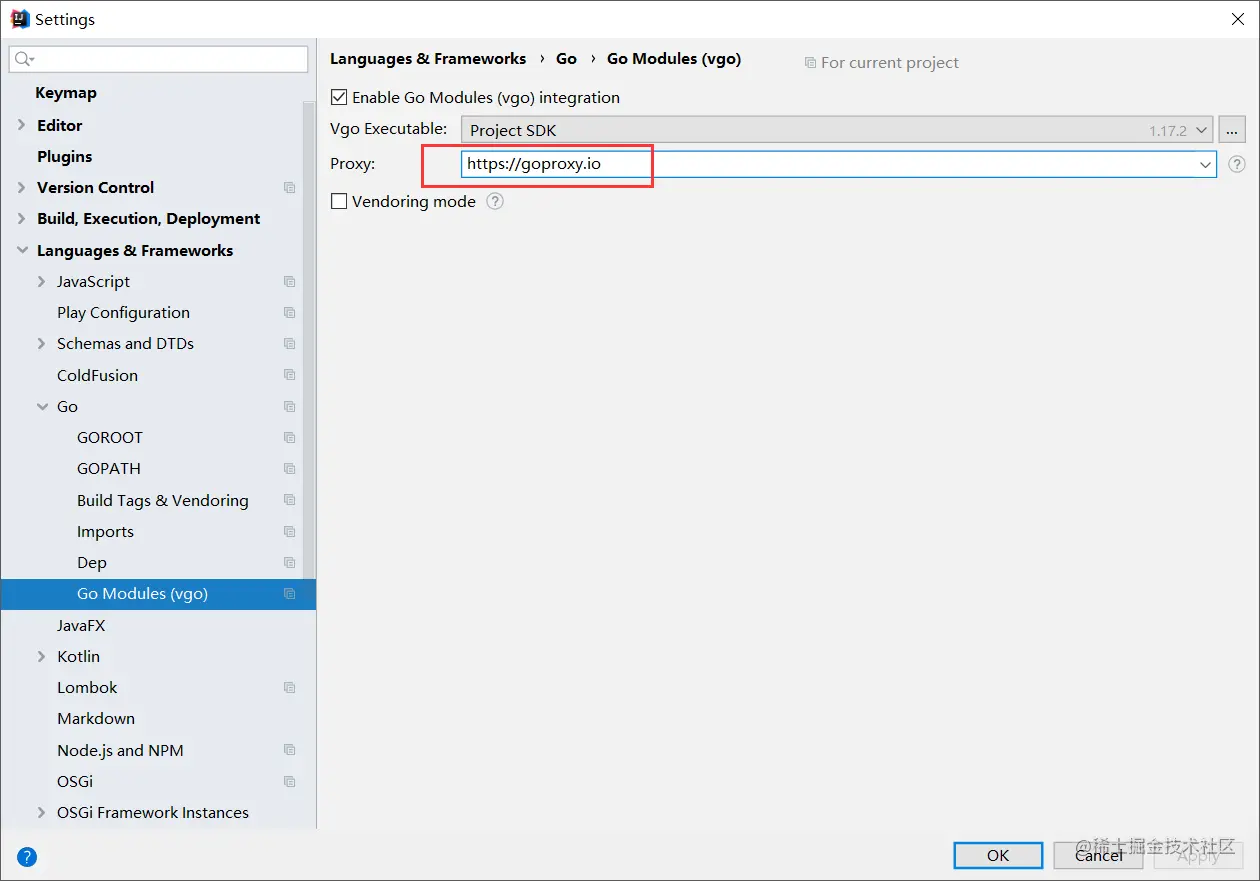Click the project-level icon on Go Modules (vgo) row
1260x881 pixels.
click(290, 594)
